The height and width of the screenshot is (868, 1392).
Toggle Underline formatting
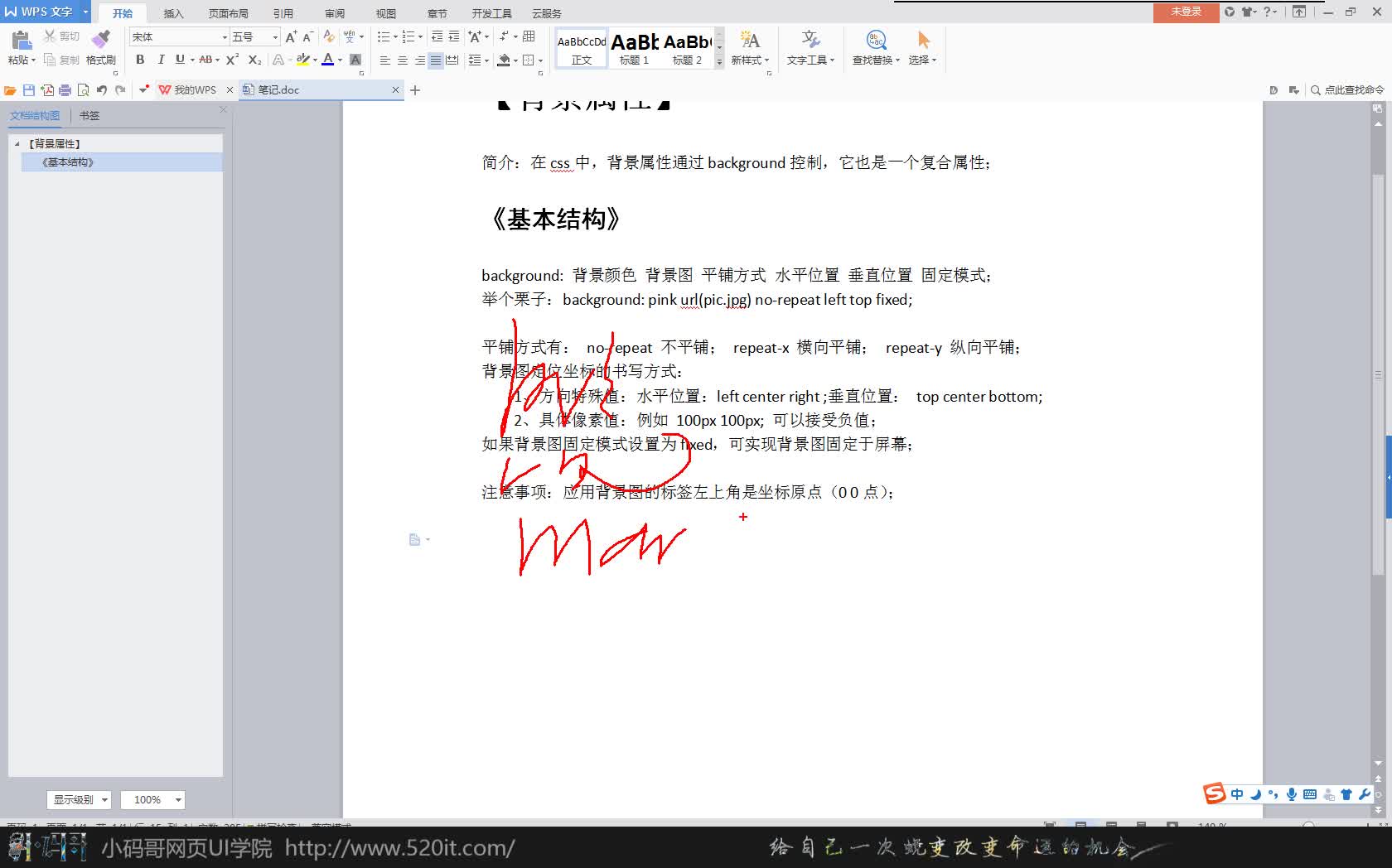point(180,60)
